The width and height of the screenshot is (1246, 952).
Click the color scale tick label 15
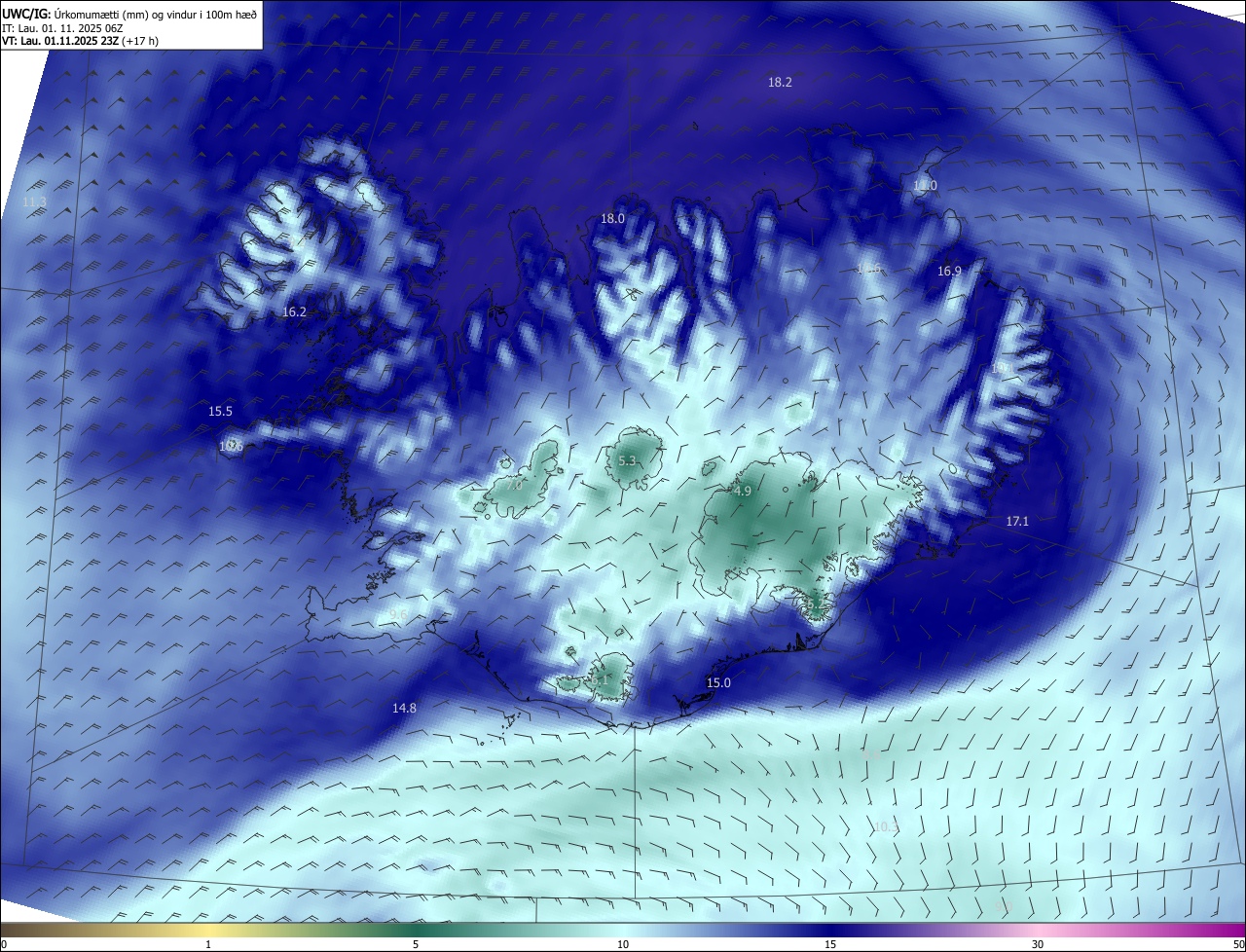click(830, 944)
